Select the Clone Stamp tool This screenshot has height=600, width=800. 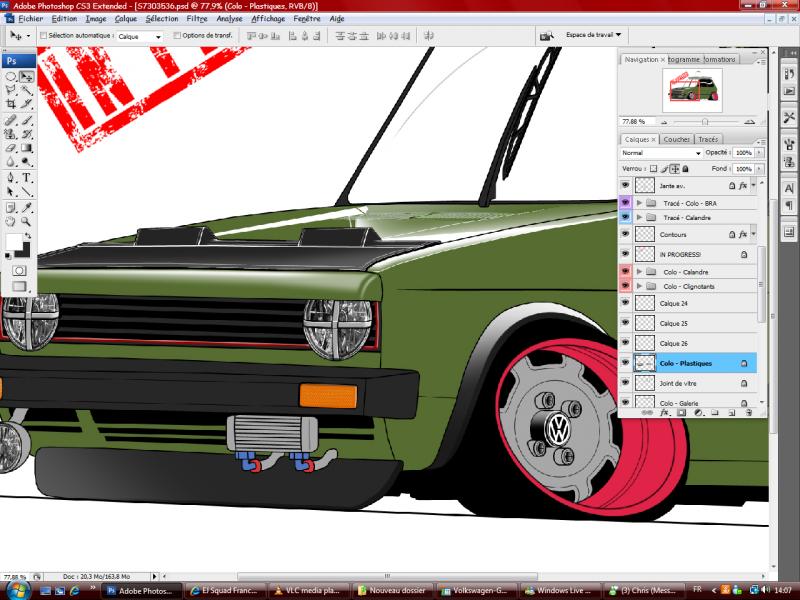point(11,134)
